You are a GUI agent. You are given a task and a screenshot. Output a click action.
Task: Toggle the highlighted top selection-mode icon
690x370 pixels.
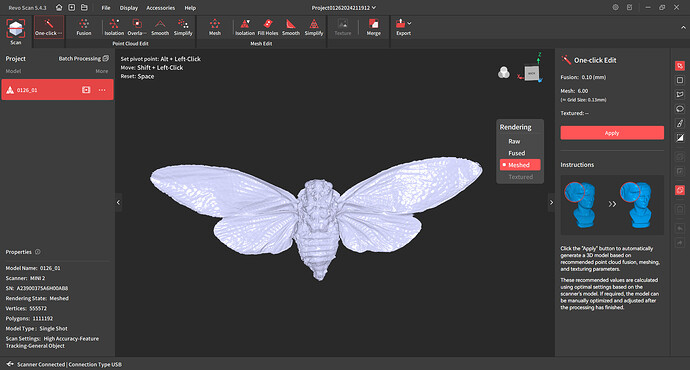coord(680,66)
